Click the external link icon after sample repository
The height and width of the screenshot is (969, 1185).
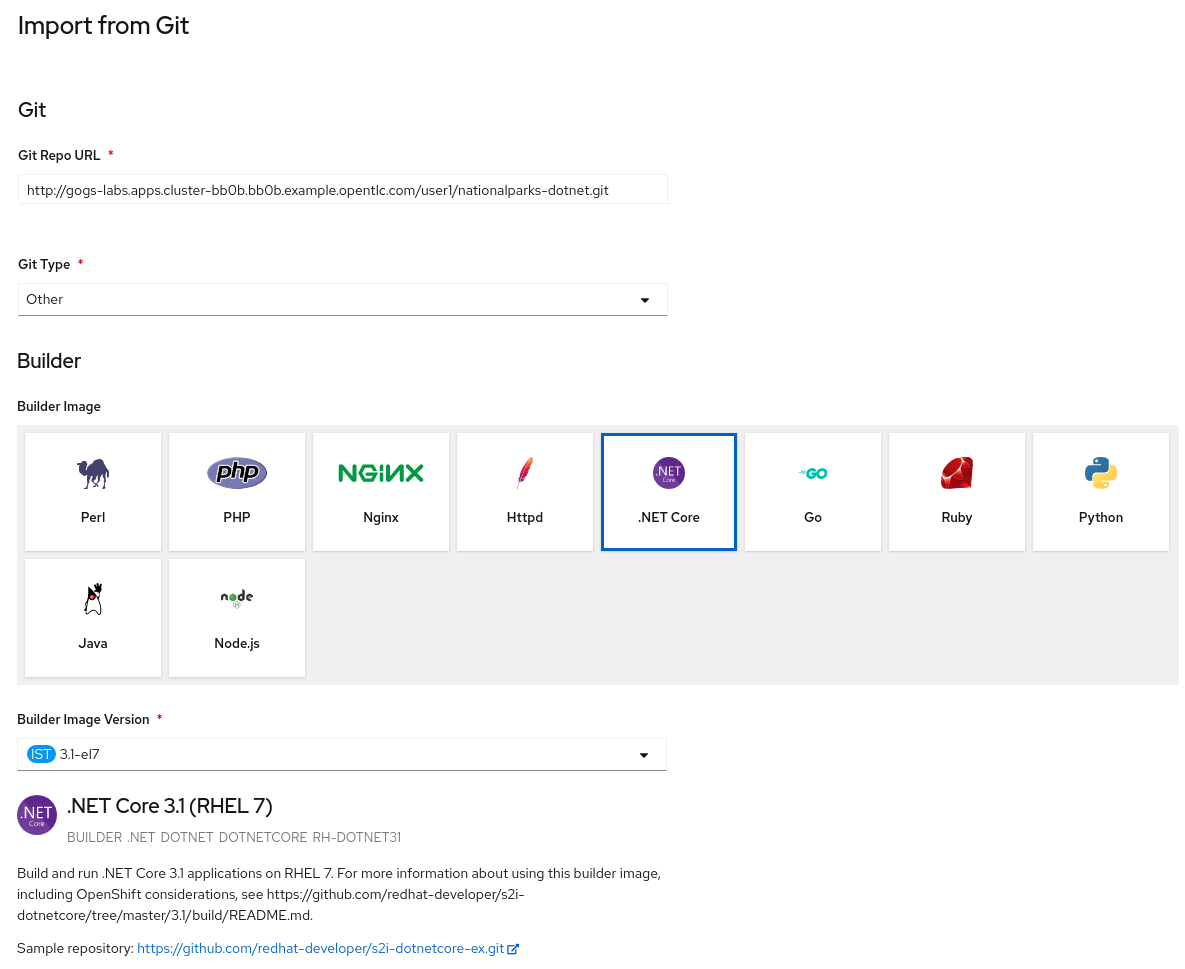point(513,949)
